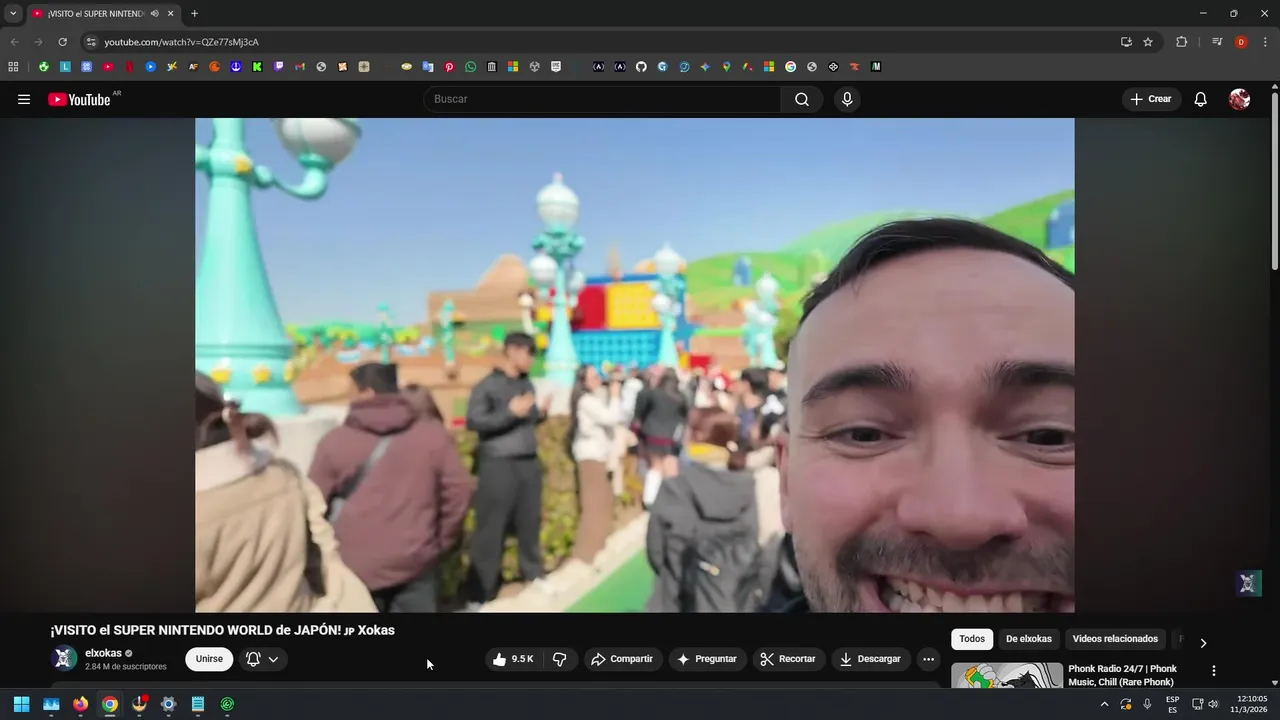Dislike the video
Image resolution: width=1280 pixels, height=720 pixels.
(560, 659)
